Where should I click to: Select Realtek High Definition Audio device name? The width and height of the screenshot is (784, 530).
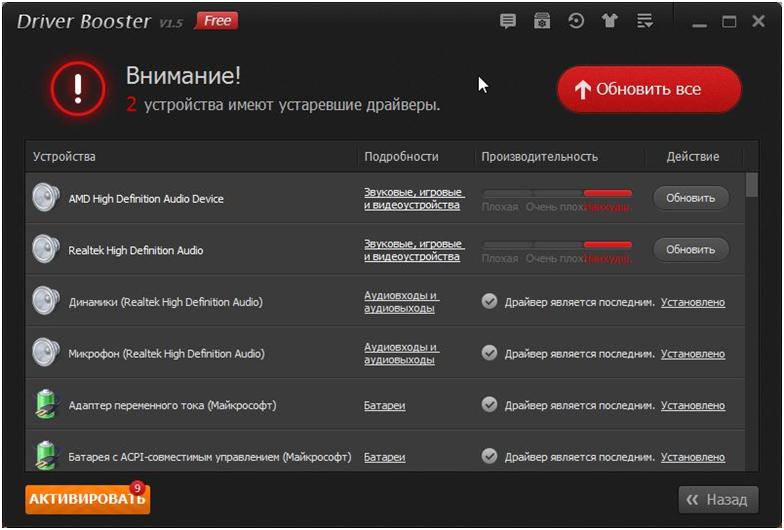(136, 250)
